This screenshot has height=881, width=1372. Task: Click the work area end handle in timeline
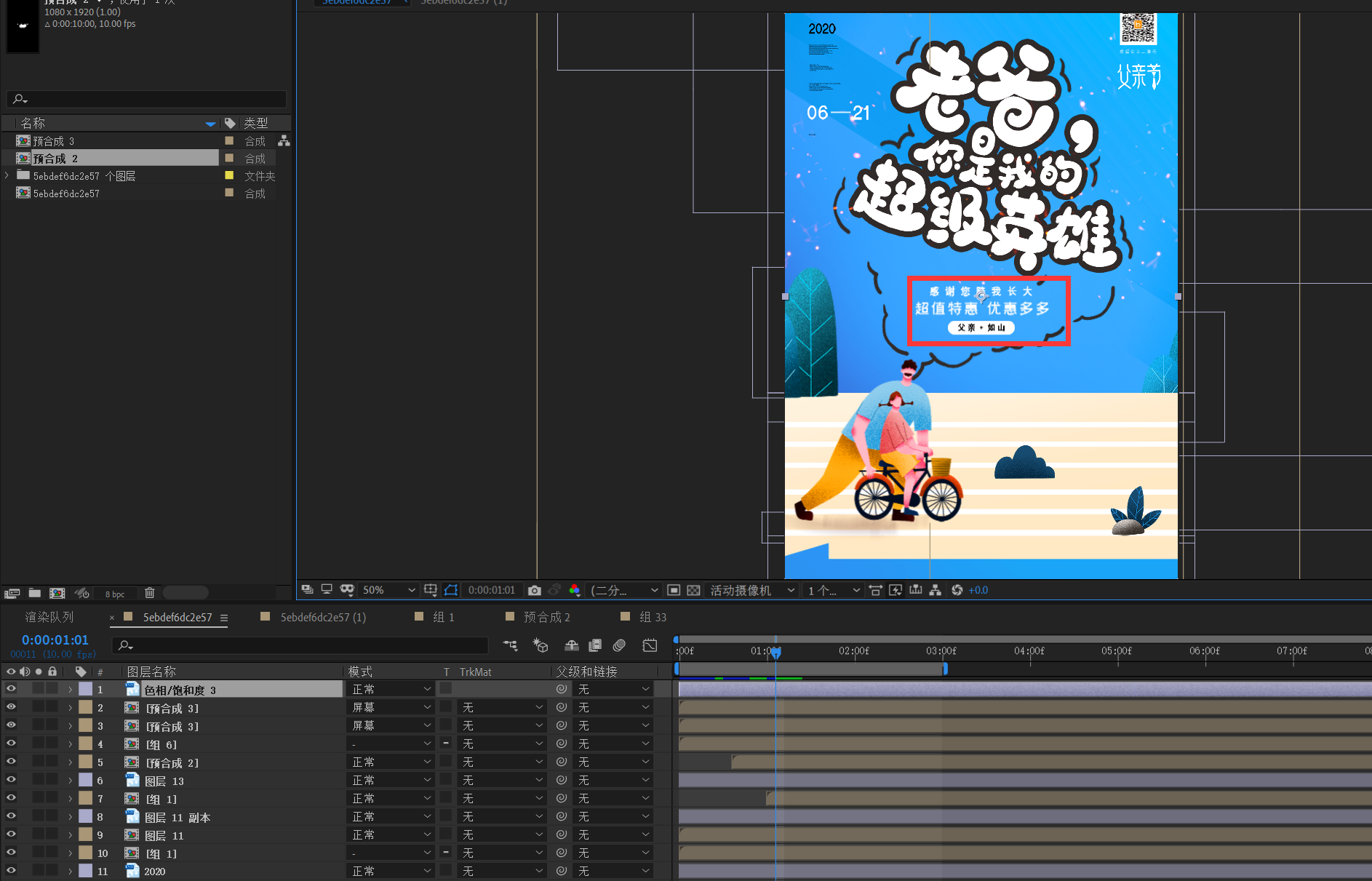coord(945,669)
